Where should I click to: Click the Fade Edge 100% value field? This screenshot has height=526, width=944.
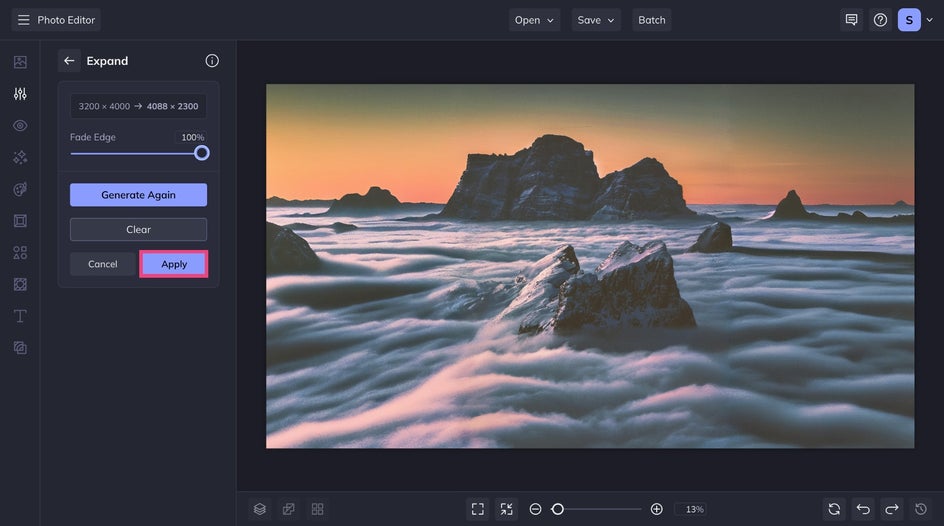(193, 137)
